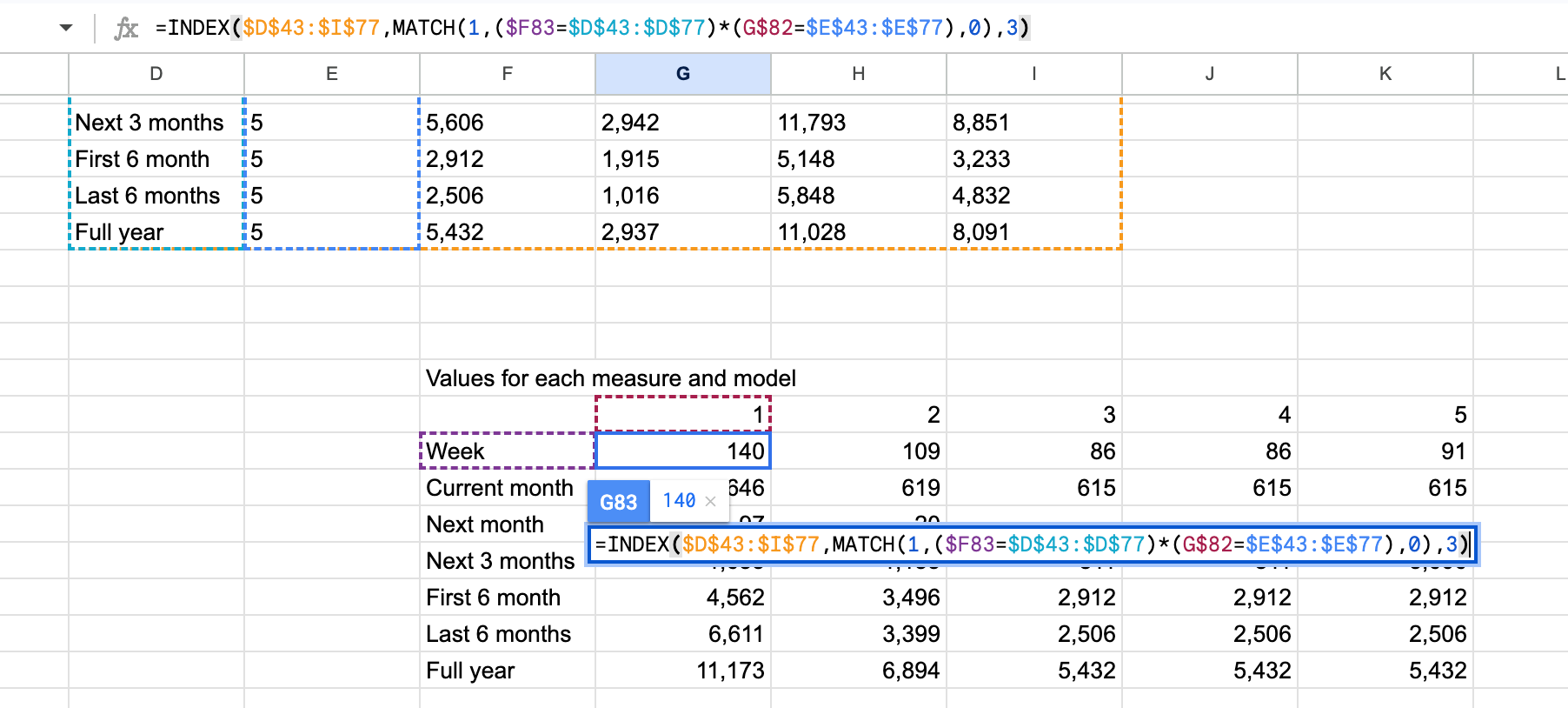Open the name box dropdown arrow
This screenshot has height=708, width=1568.
[66, 28]
